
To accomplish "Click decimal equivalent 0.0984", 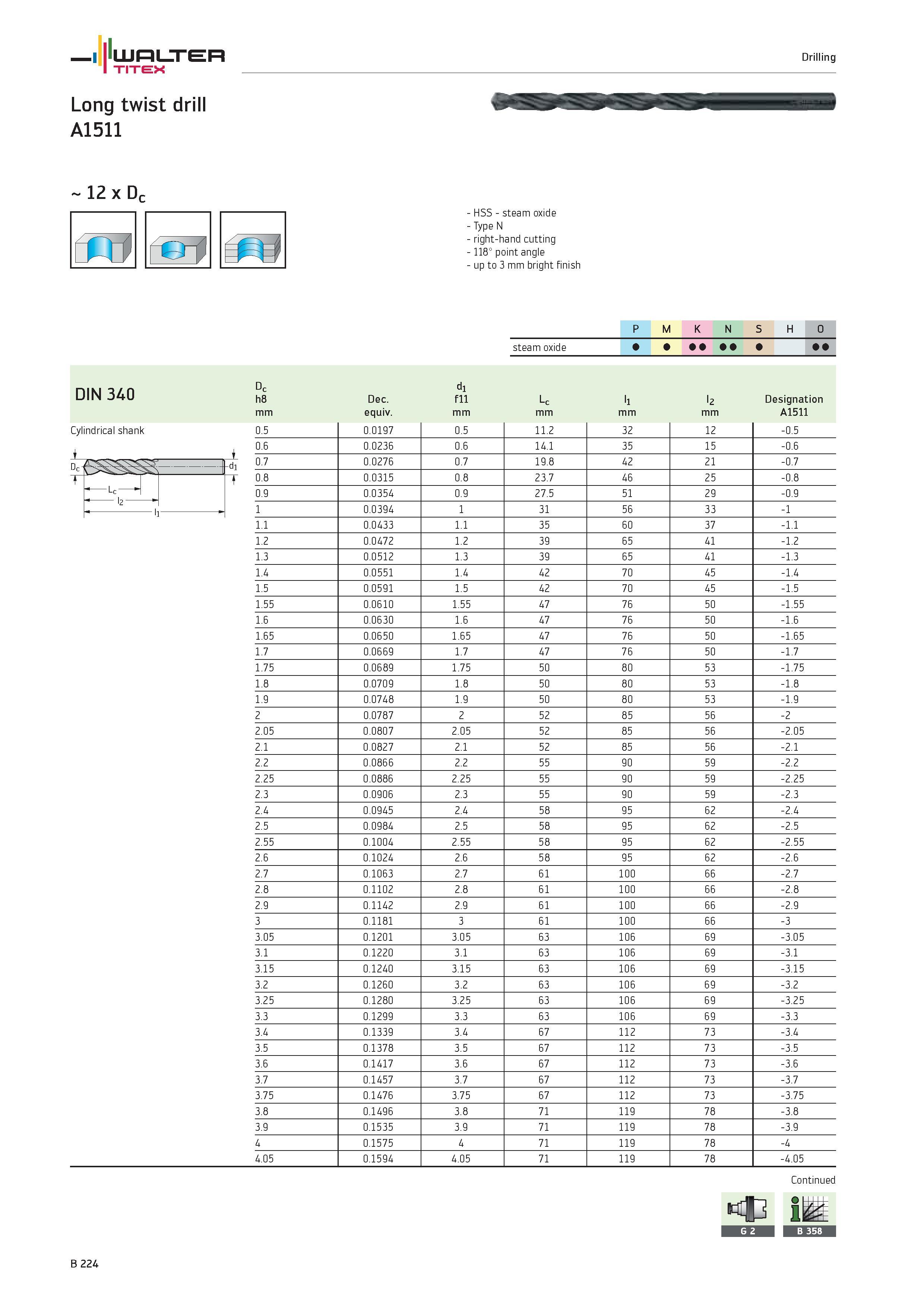I will pyautogui.click(x=378, y=826).
